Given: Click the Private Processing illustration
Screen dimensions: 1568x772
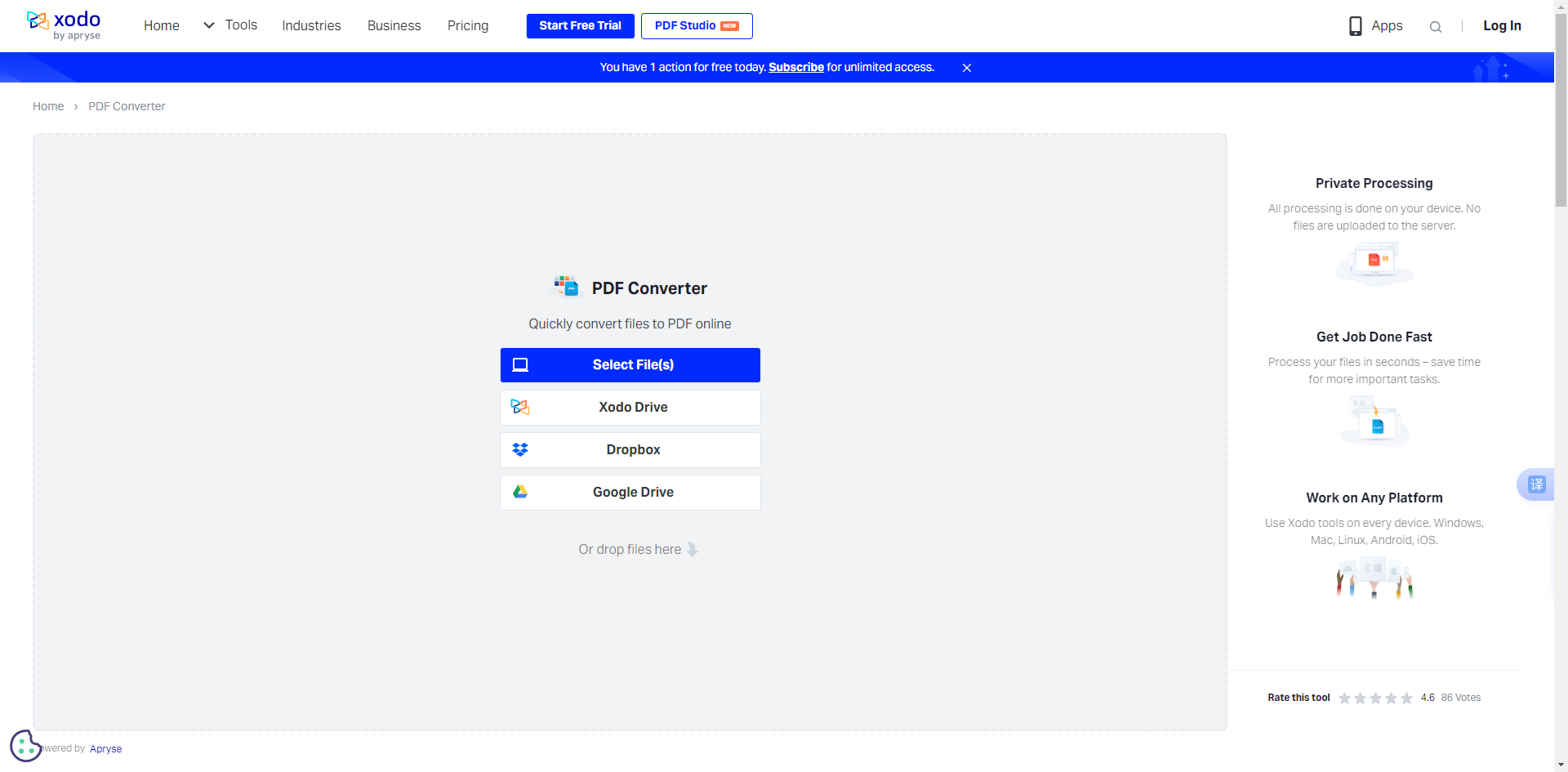Looking at the screenshot, I should (1374, 264).
